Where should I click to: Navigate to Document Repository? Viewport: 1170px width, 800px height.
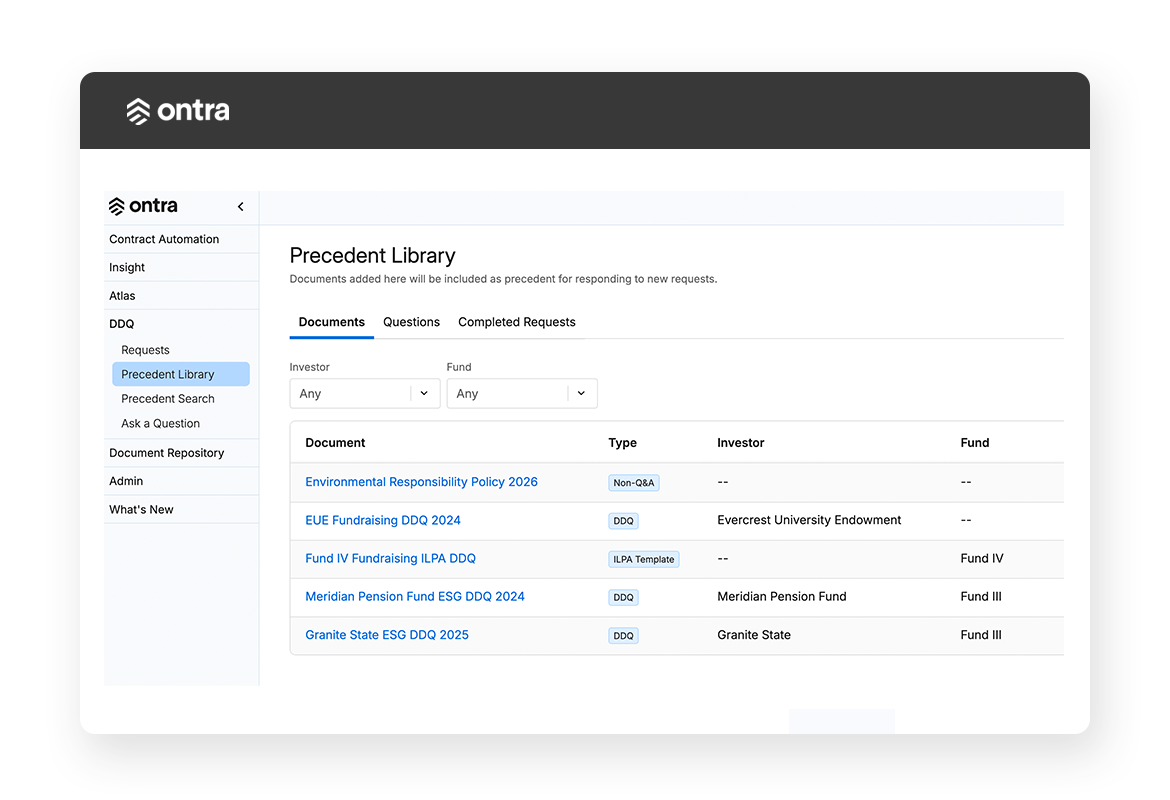pyautogui.click(x=166, y=453)
